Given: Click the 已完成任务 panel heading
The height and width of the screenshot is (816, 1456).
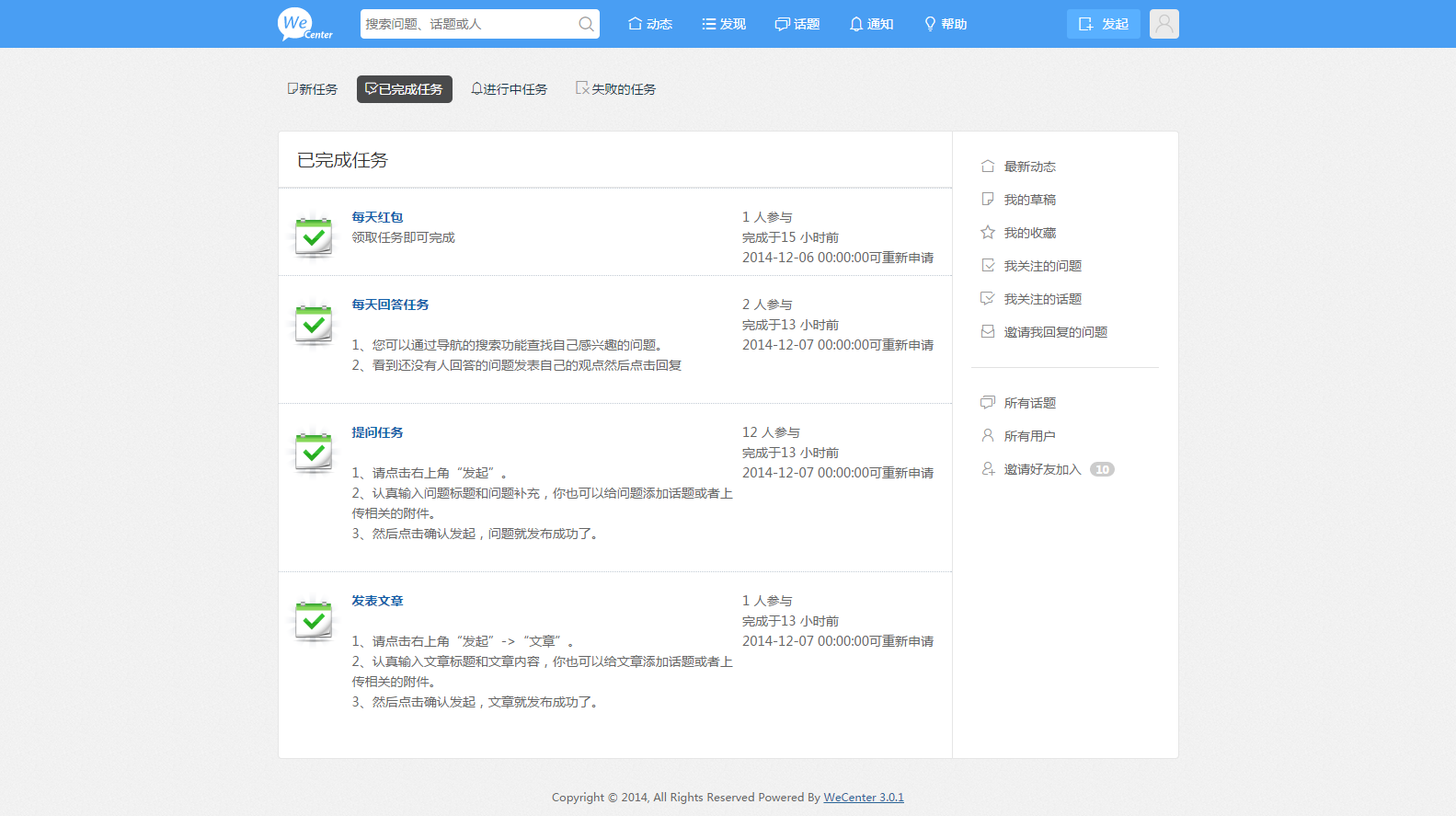Looking at the screenshot, I should pos(342,160).
